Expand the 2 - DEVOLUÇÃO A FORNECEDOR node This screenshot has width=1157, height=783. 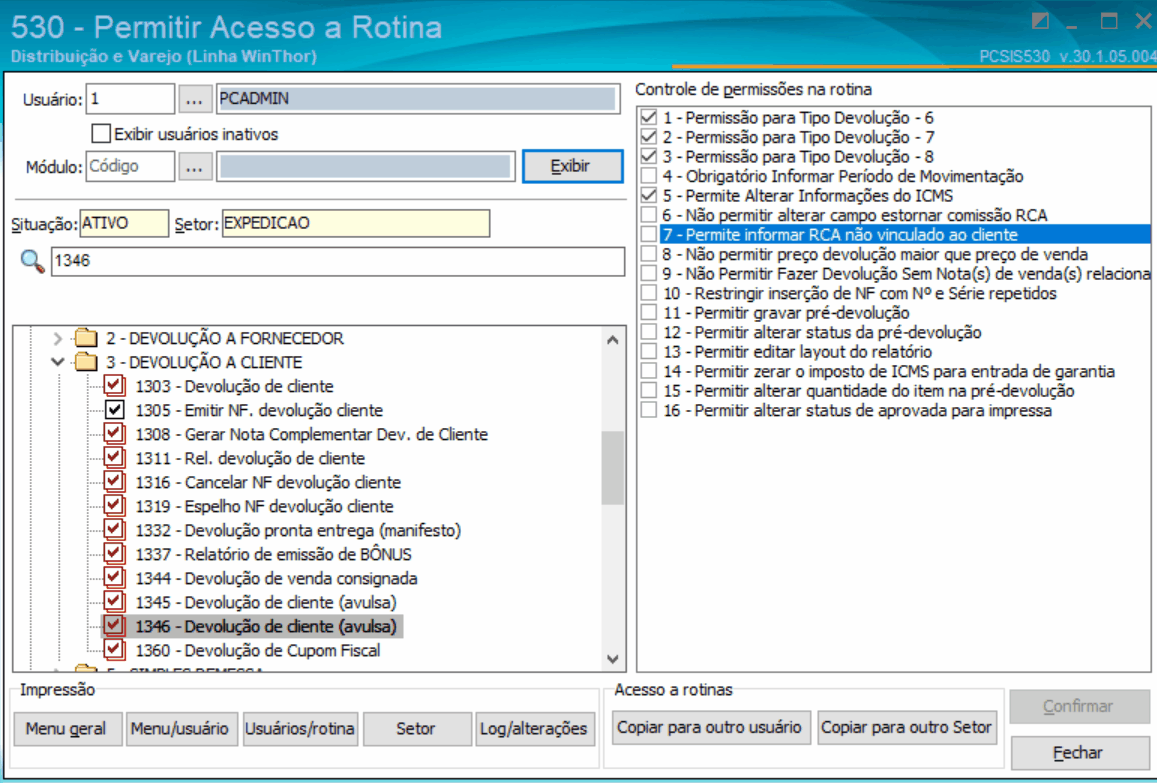tap(58, 338)
